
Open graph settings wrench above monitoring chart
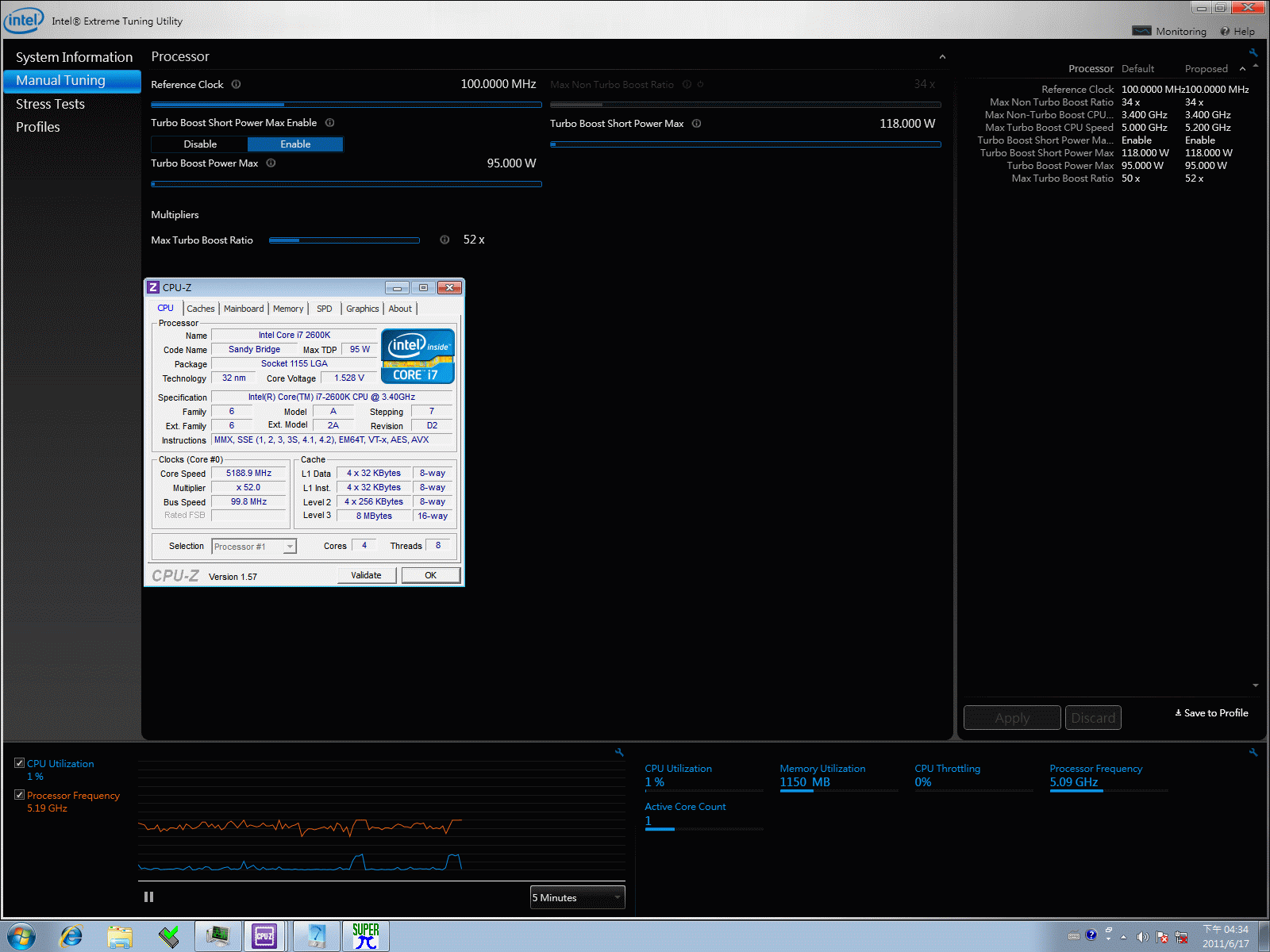(x=619, y=752)
